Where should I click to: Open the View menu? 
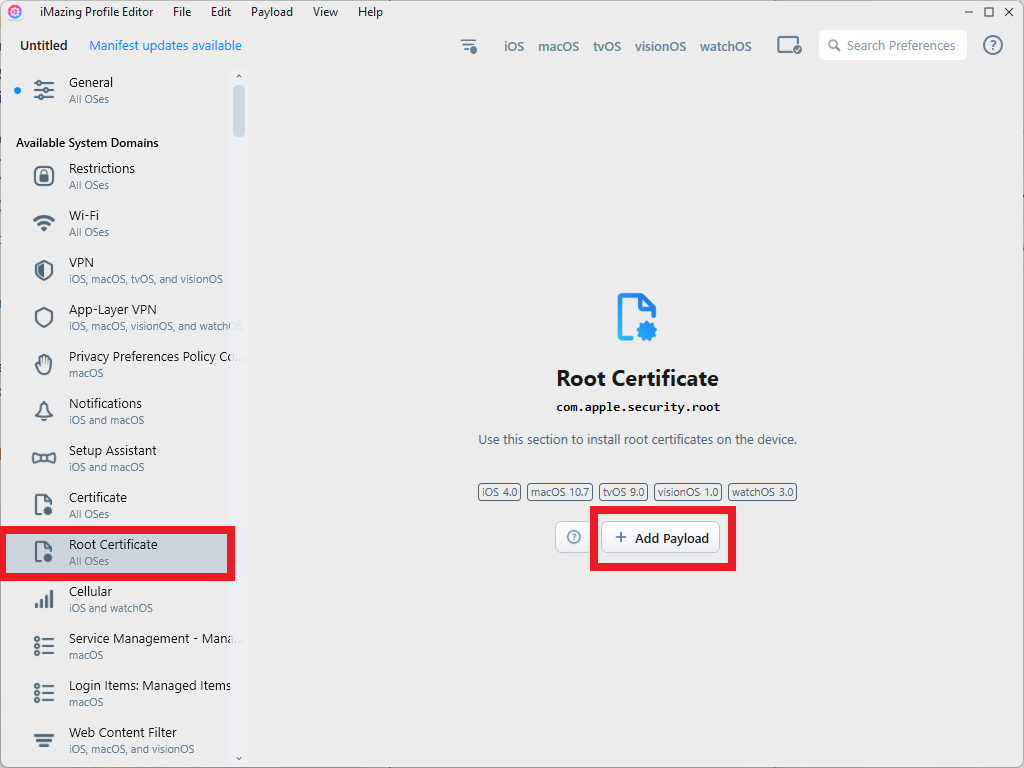(x=325, y=12)
